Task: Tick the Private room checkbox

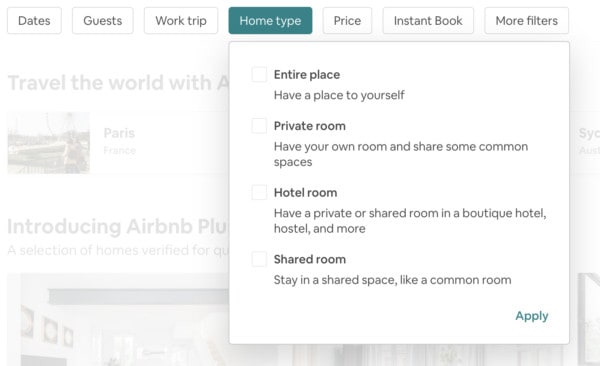Action: [x=259, y=126]
